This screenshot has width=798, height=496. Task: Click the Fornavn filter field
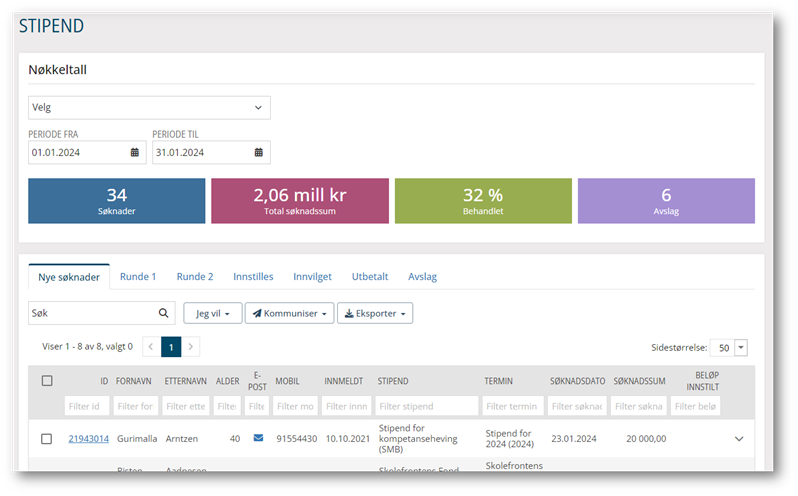coord(135,406)
